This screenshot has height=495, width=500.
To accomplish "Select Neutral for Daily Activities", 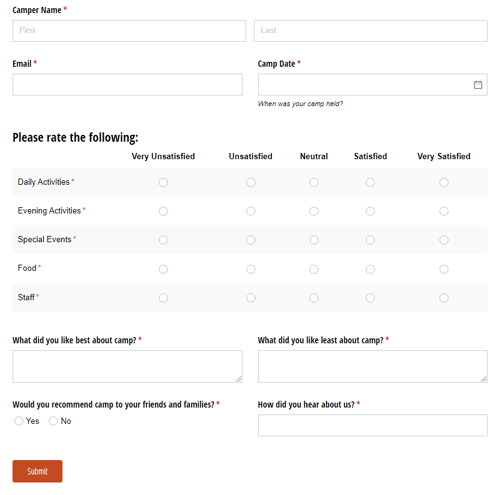I will coord(314,182).
